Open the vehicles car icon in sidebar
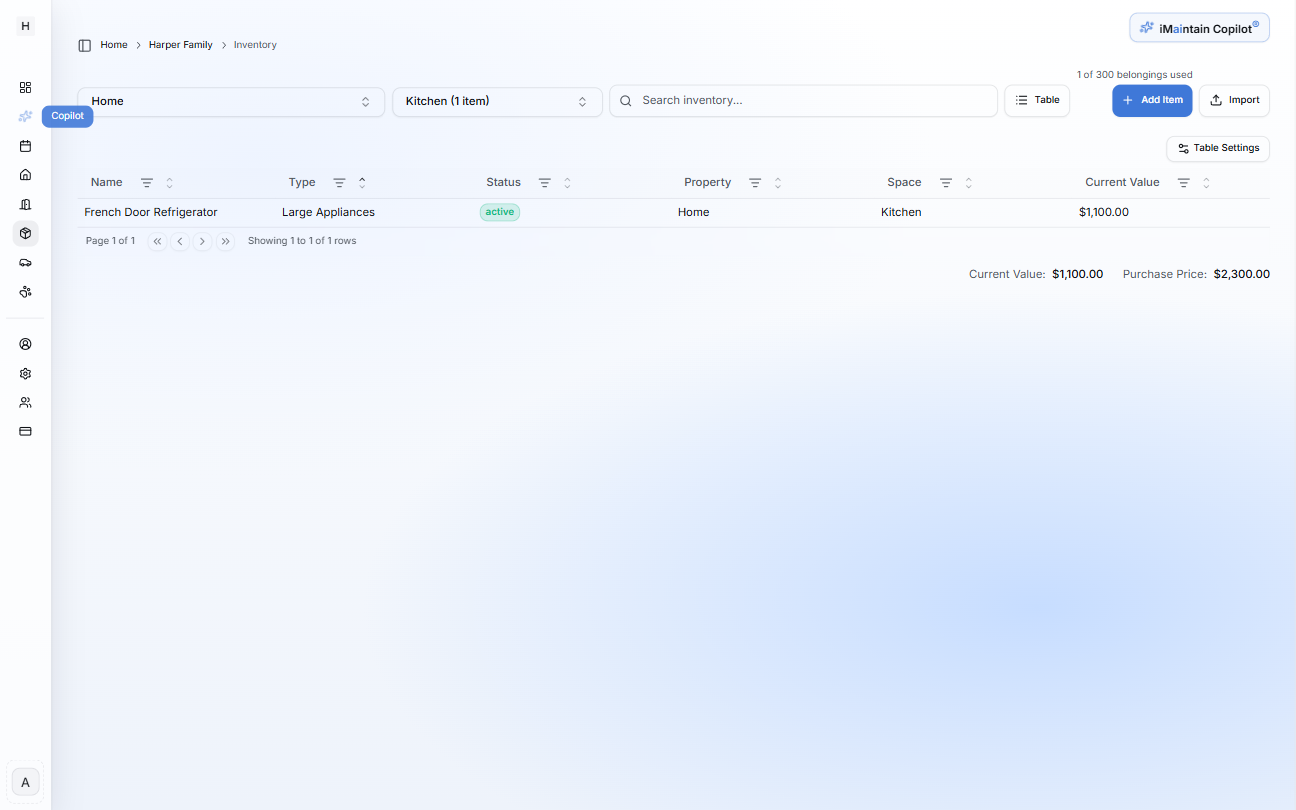1296x810 pixels. (25, 262)
